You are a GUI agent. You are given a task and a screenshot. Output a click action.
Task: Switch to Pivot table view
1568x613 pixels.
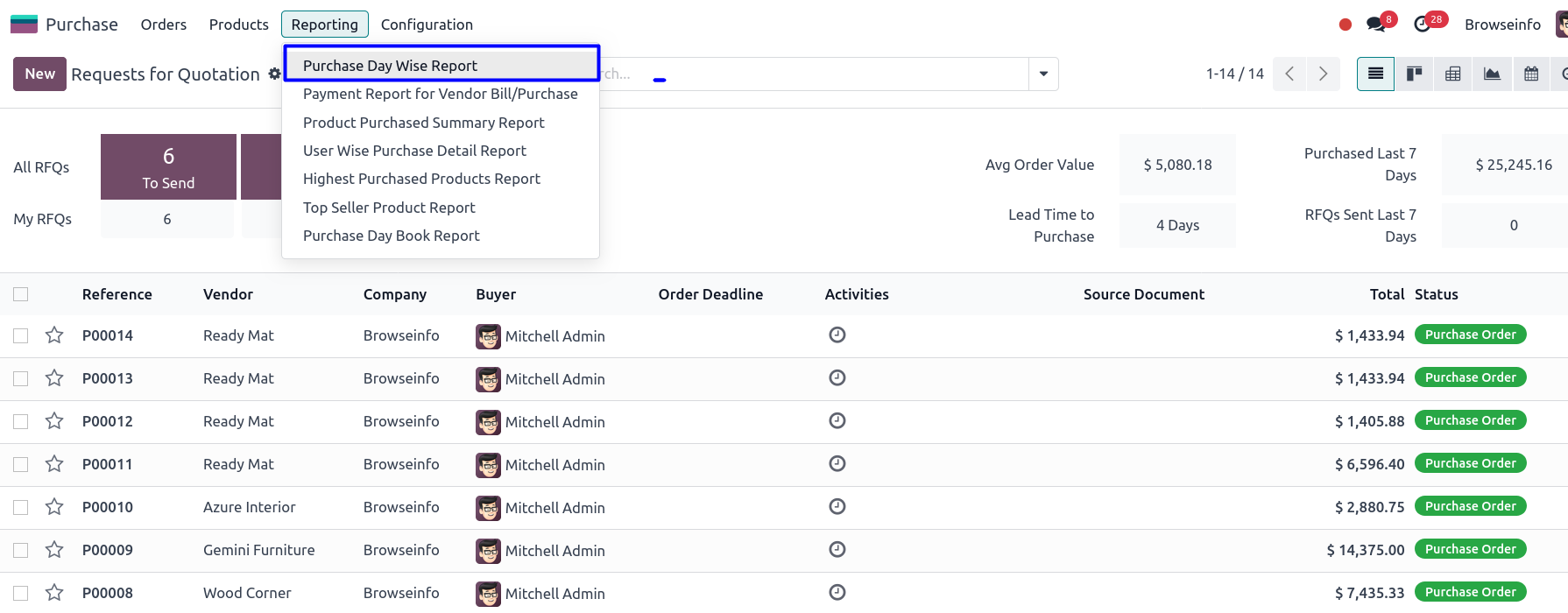coord(1452,74)
